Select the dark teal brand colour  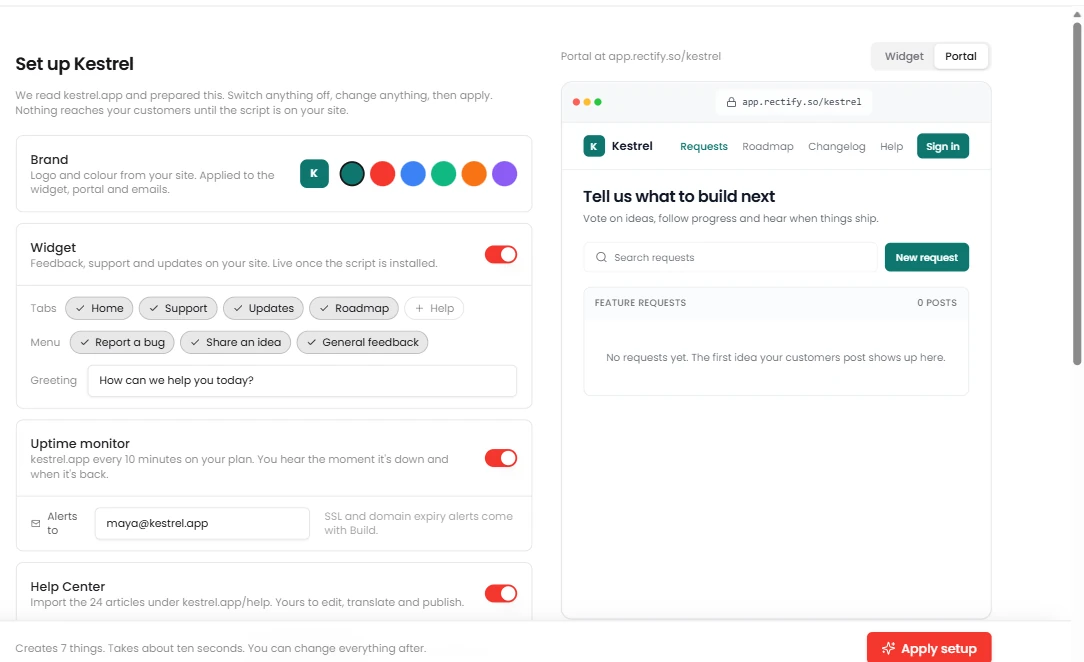tap(352, 173)
